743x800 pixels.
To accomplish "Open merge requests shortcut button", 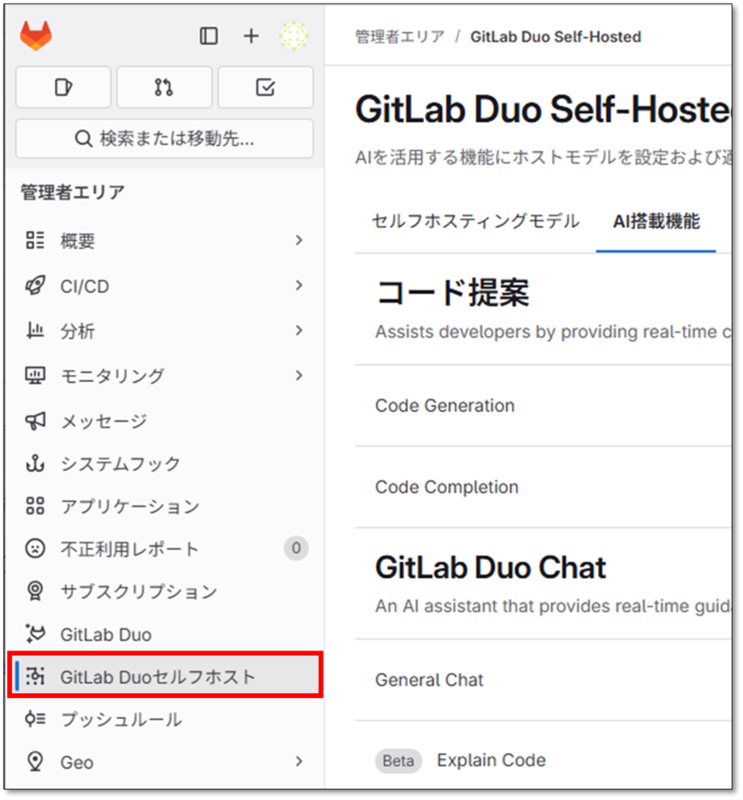I will click(164, 87).
